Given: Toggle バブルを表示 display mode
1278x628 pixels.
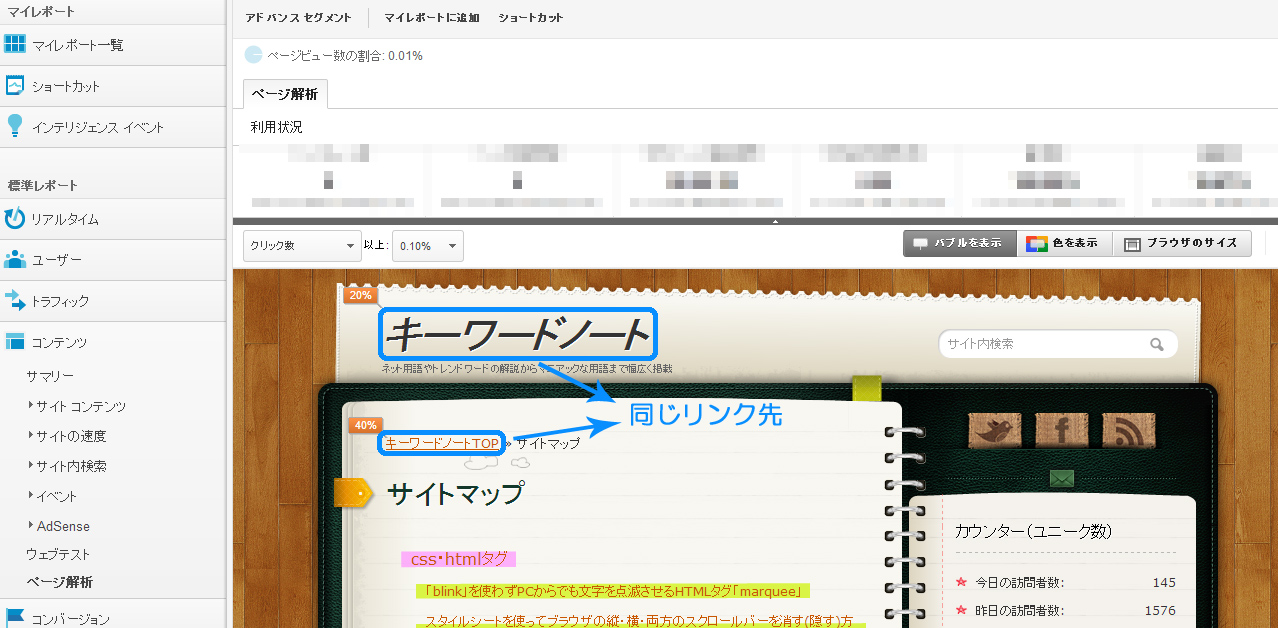Looking at the screenshot, I should [959, 243].
